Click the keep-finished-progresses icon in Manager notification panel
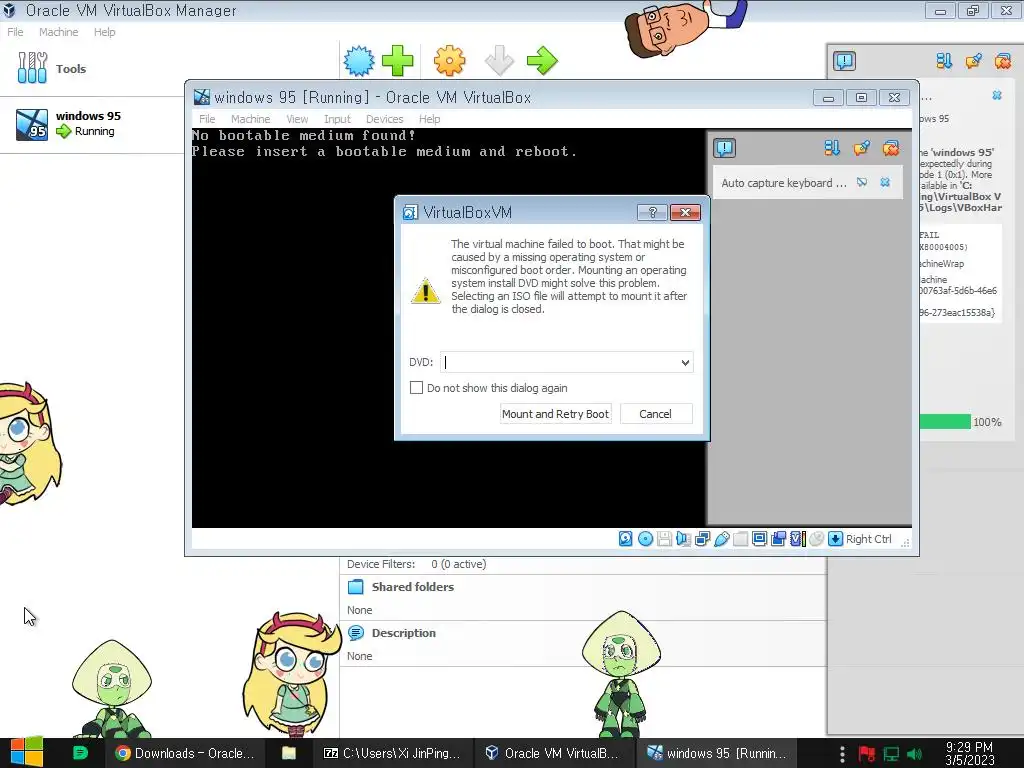1024x768 pixels. [944, 61]
